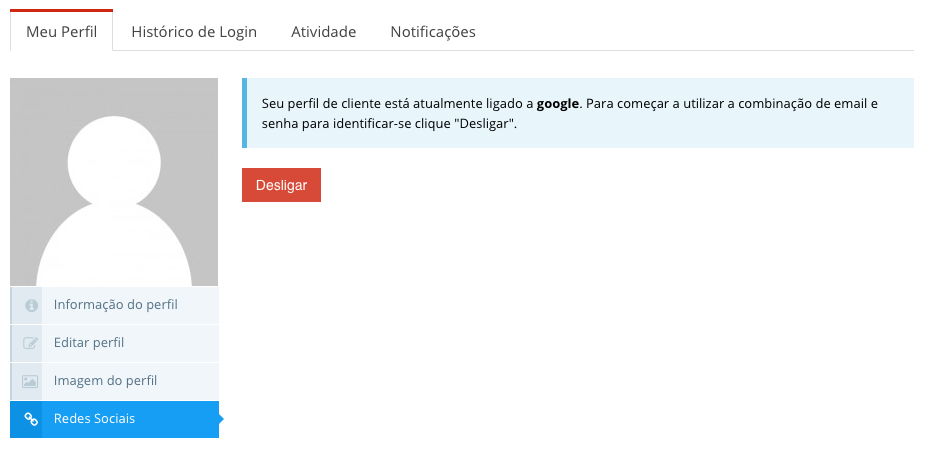Open the Informação do perfil menu label

(x=116, y=305)
